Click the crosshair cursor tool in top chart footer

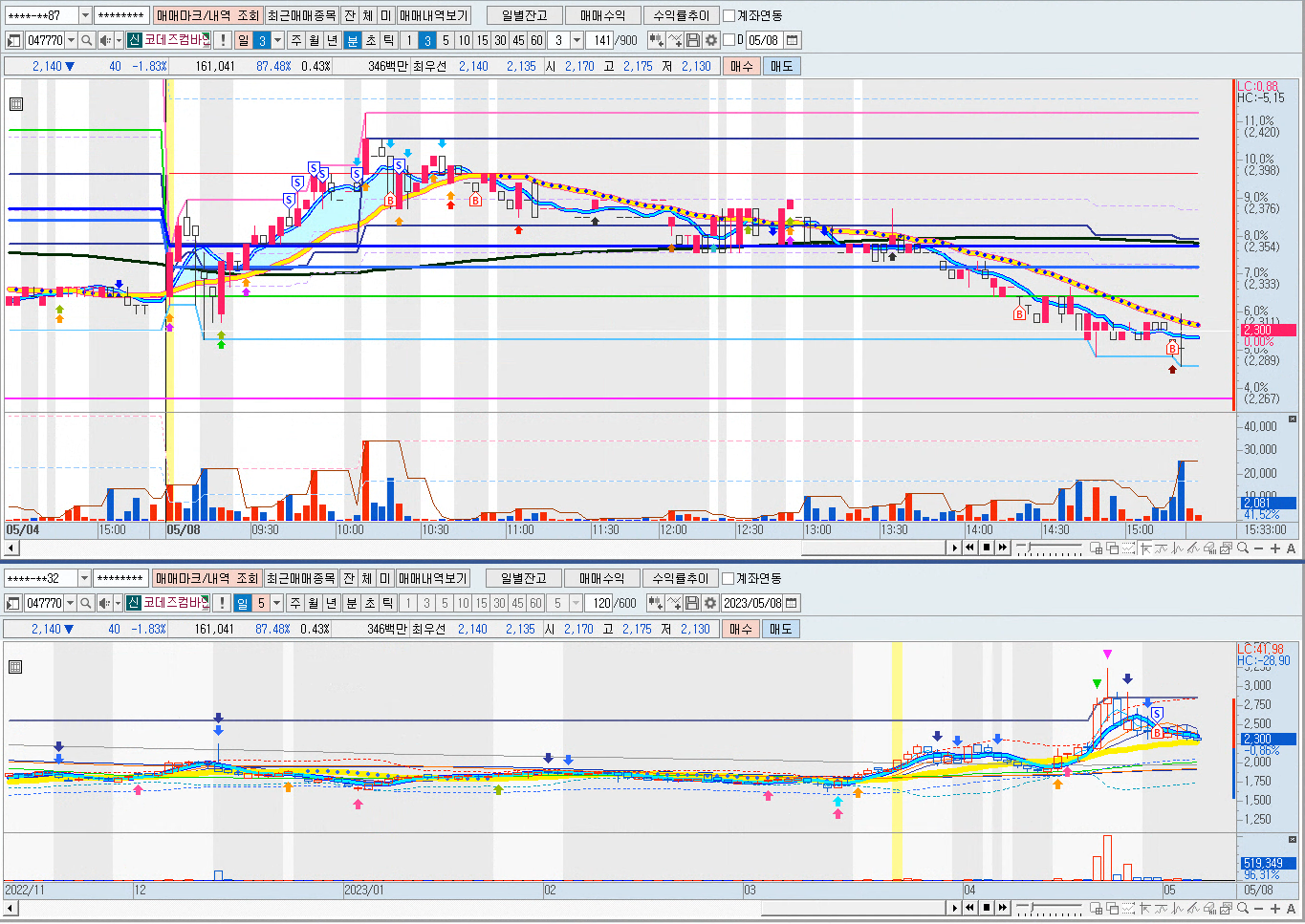click(1145, 548)
